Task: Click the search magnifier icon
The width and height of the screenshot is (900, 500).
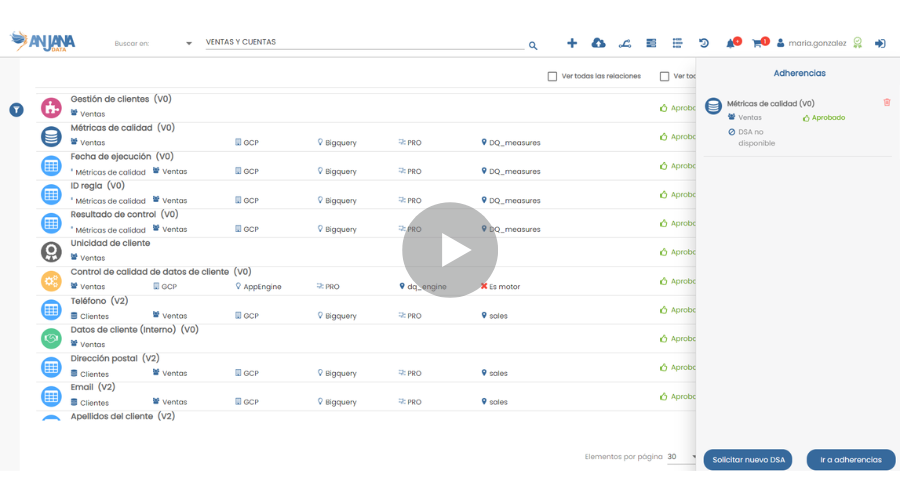Action: coord(533,45)
